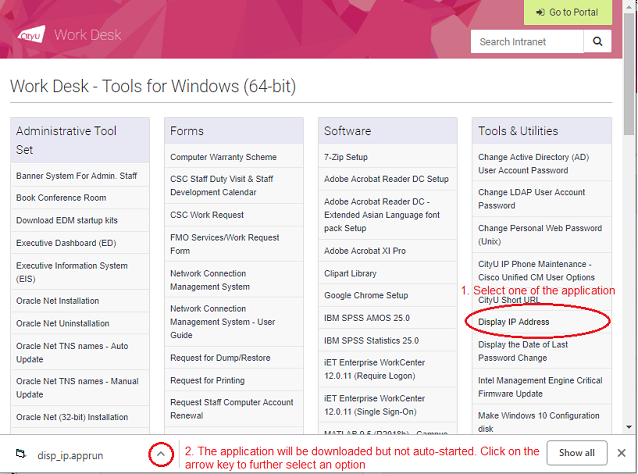Open the Display IP Address link
This screenshot has height=474, width=638.
pyautogui.click(x=513, y=322)
